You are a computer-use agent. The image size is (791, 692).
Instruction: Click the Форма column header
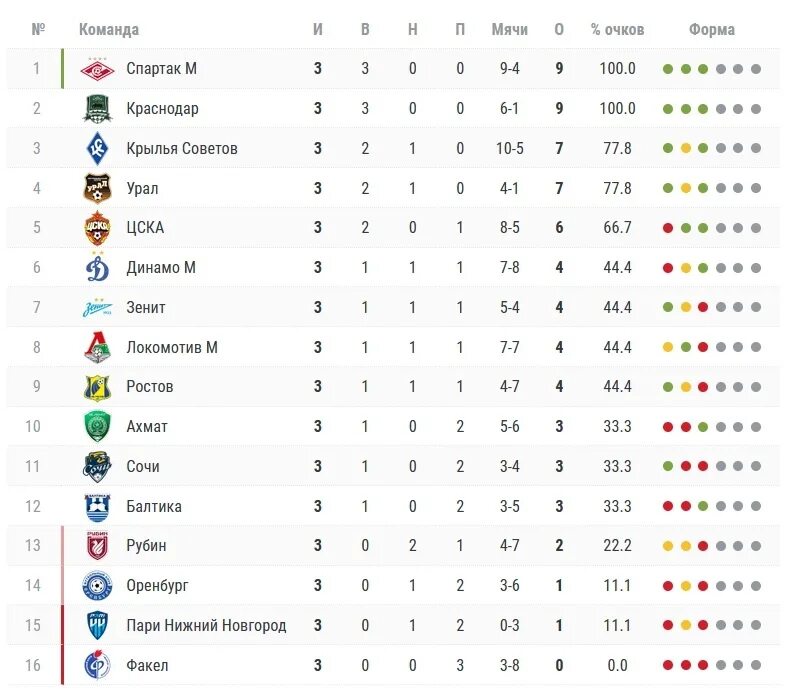[712, 30]
